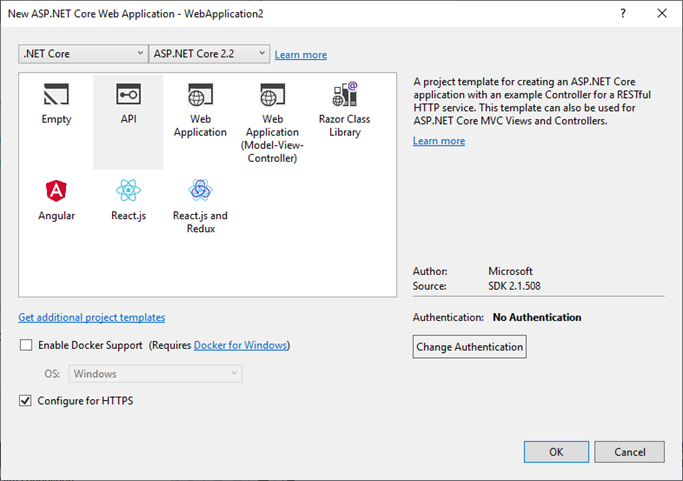
Task: Follow the Docker for Windows link
Action: (240, 346)
